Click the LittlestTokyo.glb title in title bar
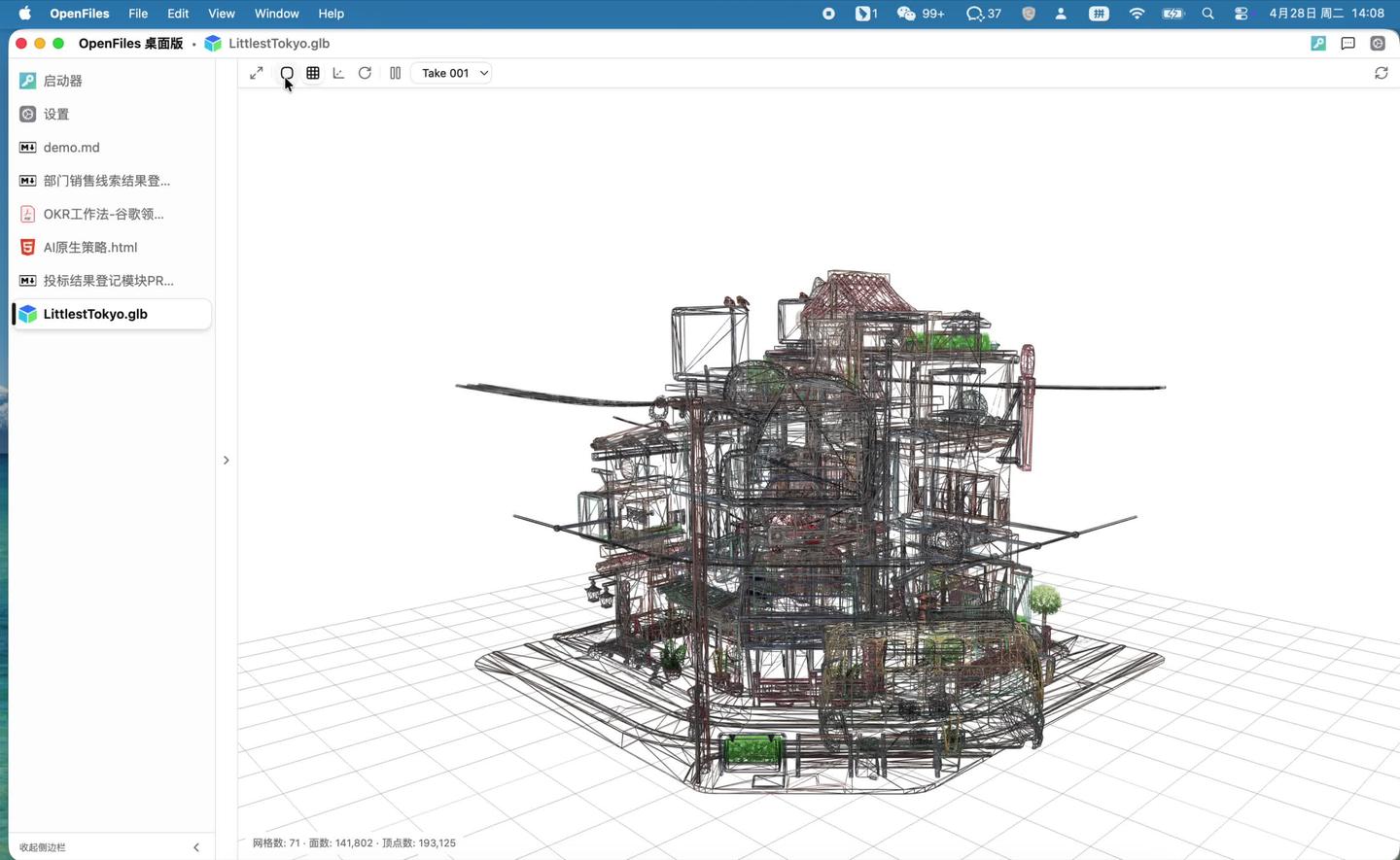Screen dimensions: 1400x860 (279, 44)
